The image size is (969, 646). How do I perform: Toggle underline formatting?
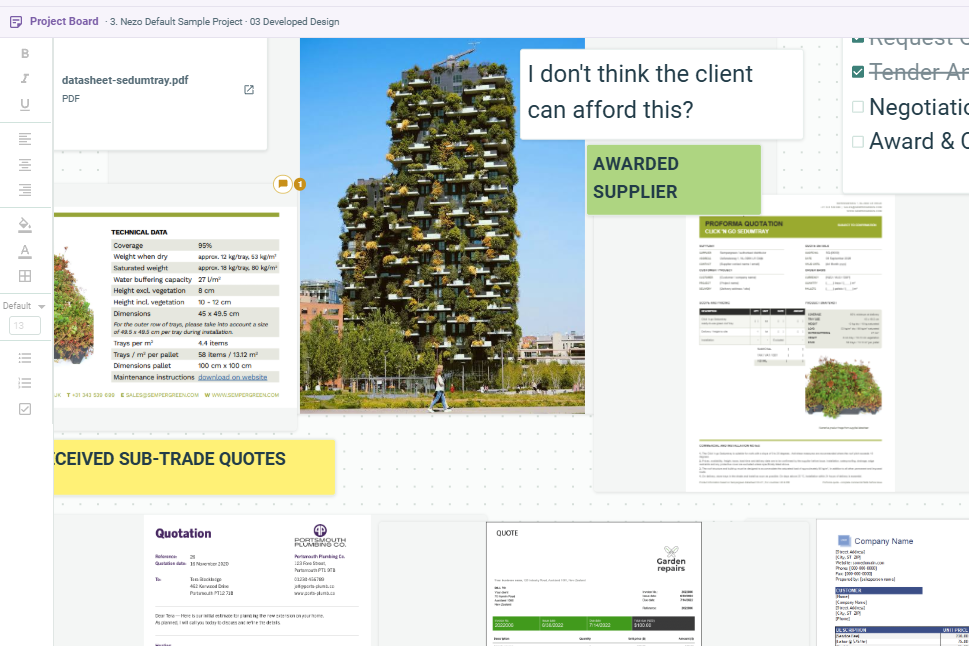pyautogui.click(x=25, y=104)
